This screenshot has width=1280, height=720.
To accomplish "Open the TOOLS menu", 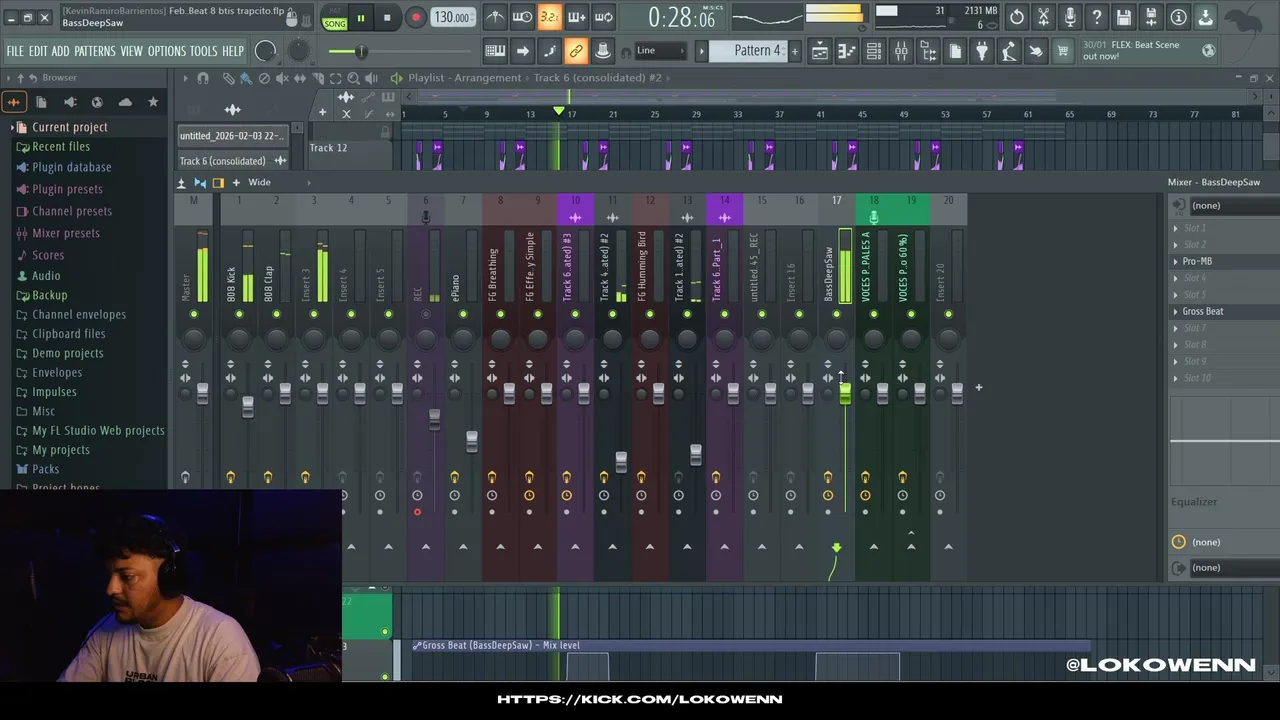I will 203,51.
